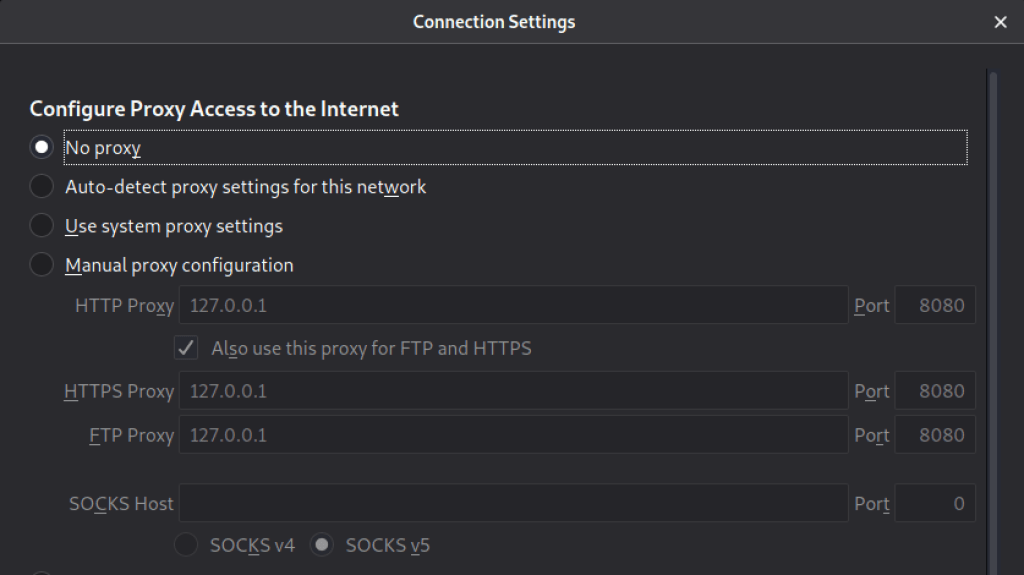
Task: Click the Use system proxy settings label
Action: pos(174,226)
